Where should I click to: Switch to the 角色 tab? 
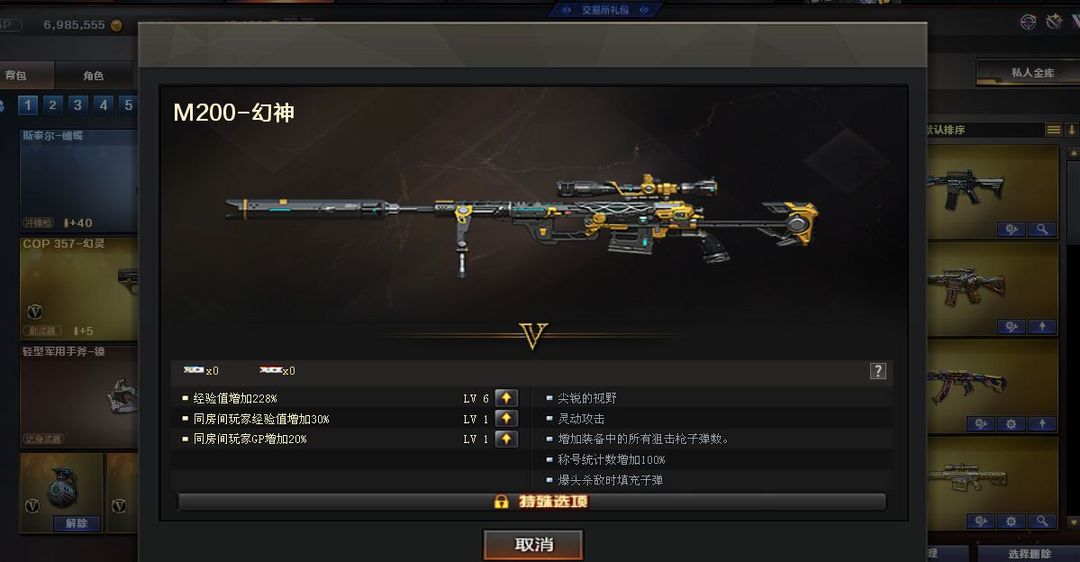click(93, 75)
